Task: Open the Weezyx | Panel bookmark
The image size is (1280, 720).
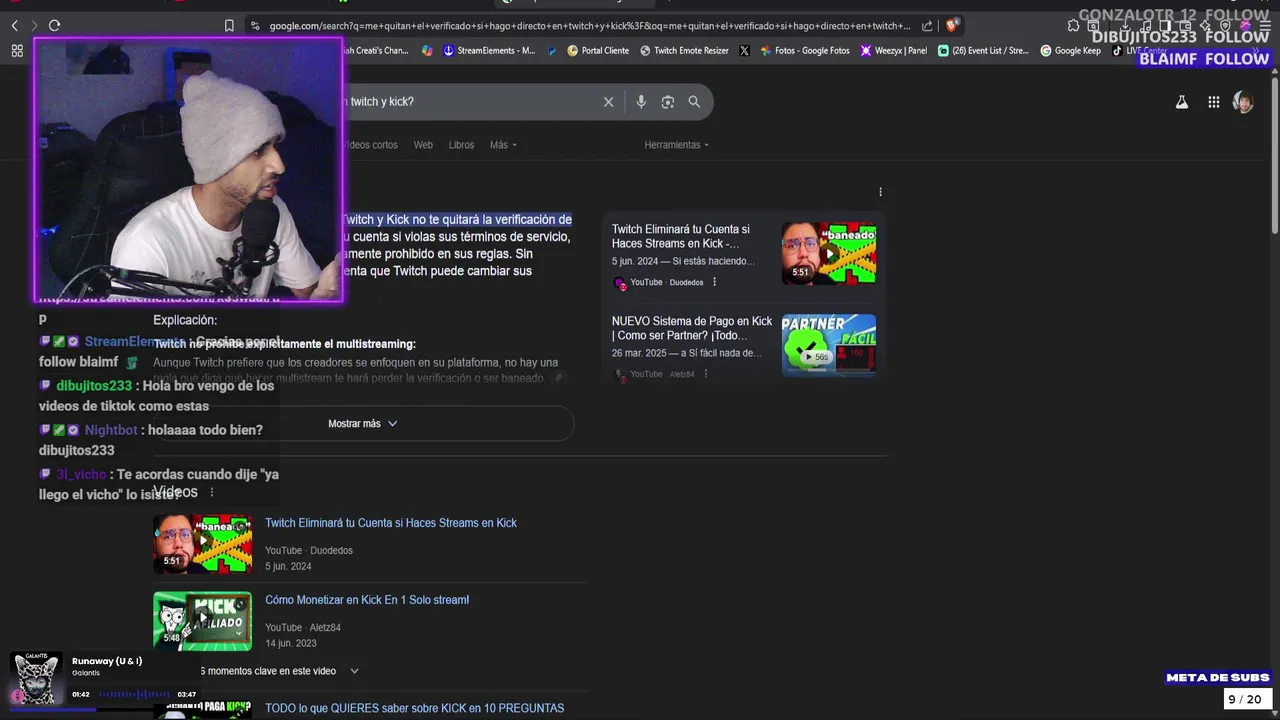Action: [x=894, y=51]
